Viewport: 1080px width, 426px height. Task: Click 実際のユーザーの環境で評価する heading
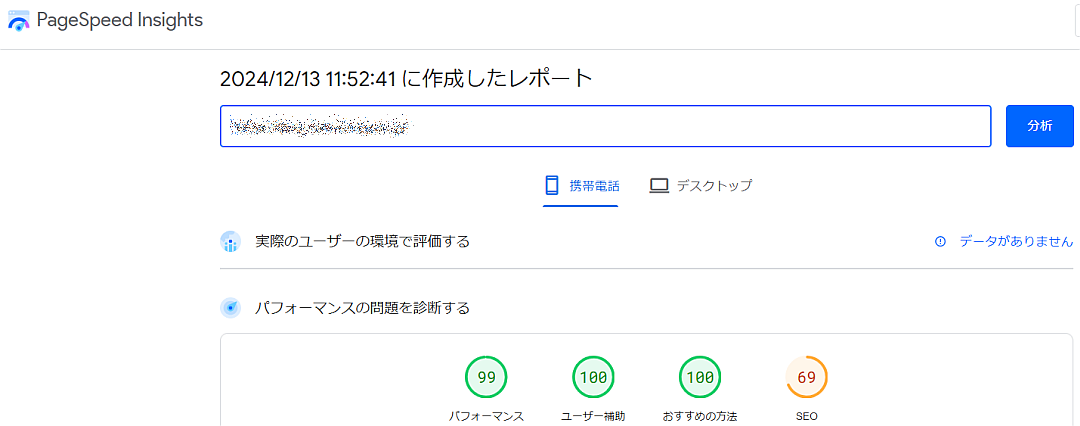362,241
